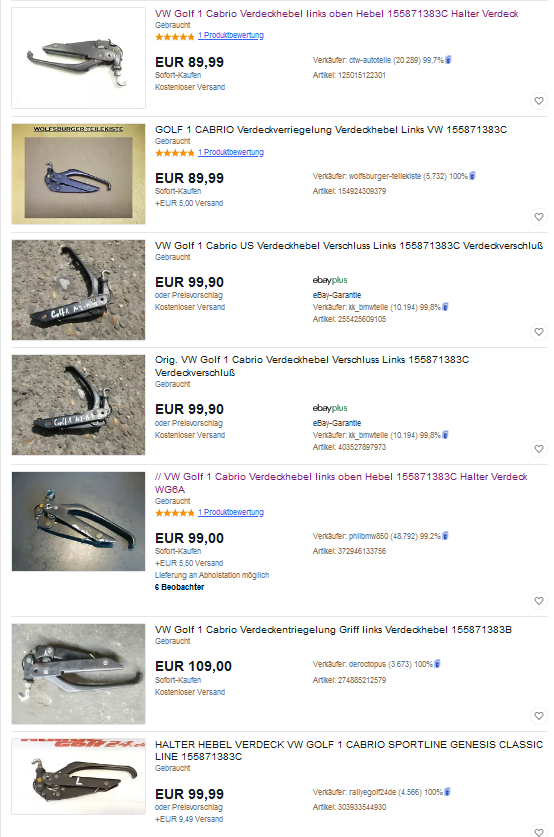Click top-rated badge beside wolfsburger-teilekiste rating

click(472, 176)
